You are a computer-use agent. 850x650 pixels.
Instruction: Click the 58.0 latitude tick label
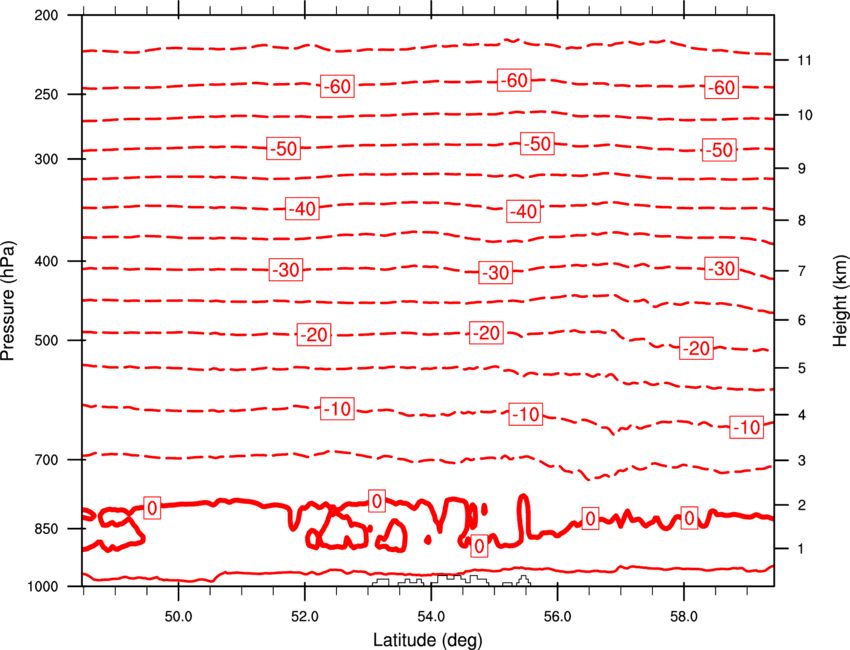(x=684, y=617)
